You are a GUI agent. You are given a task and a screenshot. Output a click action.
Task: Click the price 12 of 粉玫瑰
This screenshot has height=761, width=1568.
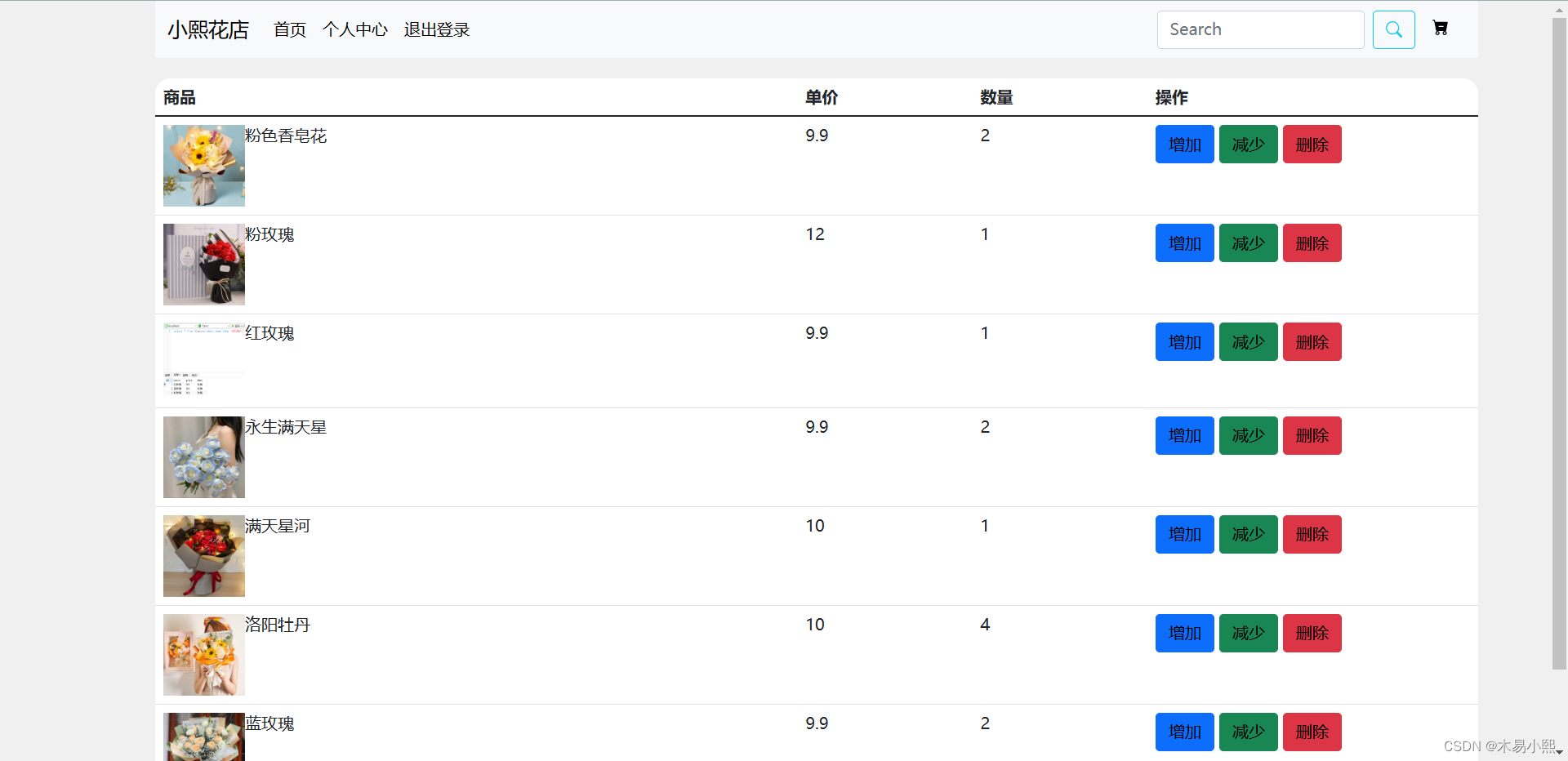pos(815,234)
